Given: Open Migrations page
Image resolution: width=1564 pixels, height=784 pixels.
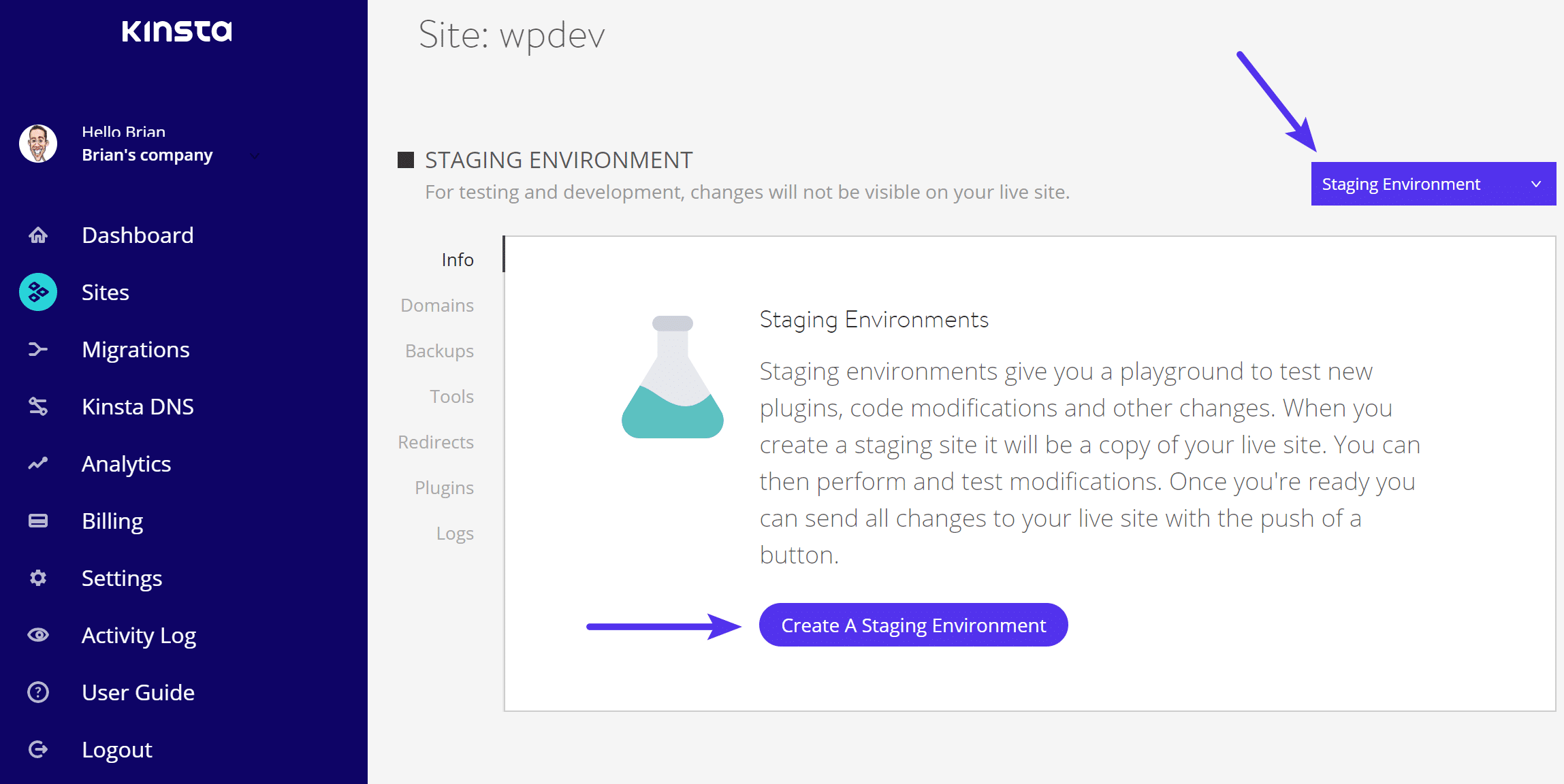Looking at the screenshot, I should click(135, 349).
